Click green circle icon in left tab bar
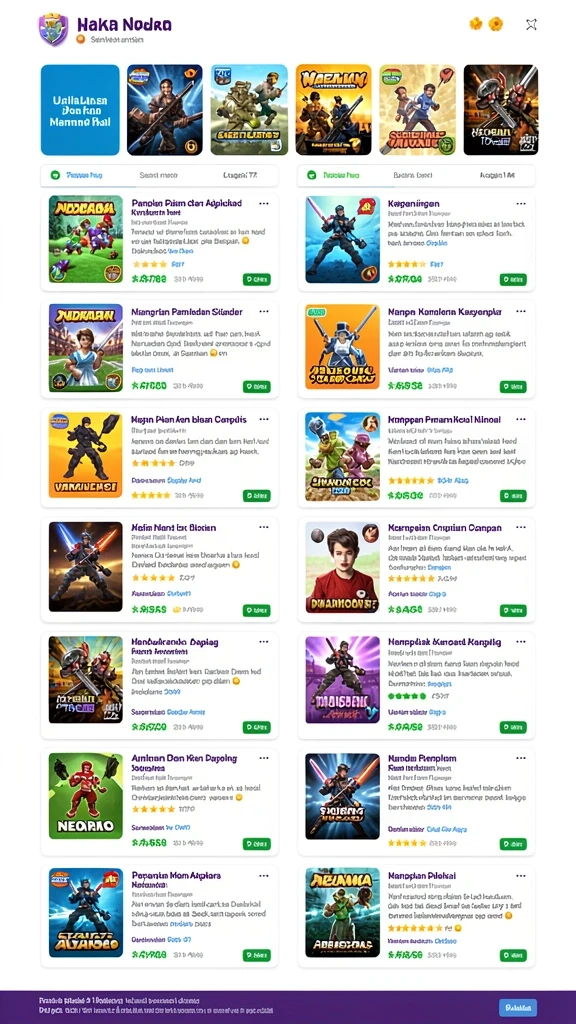 coord(56,175)
